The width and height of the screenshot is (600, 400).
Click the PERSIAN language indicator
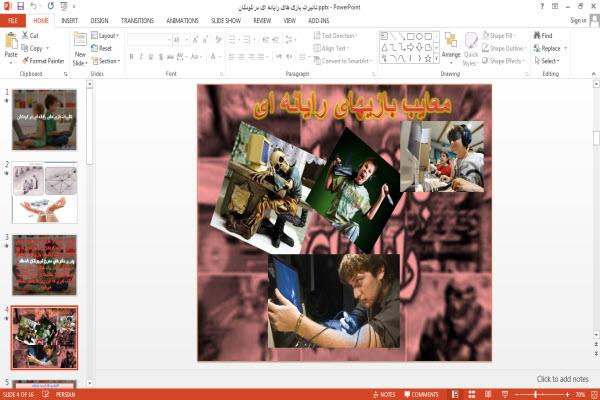click(x=65, y=394)
